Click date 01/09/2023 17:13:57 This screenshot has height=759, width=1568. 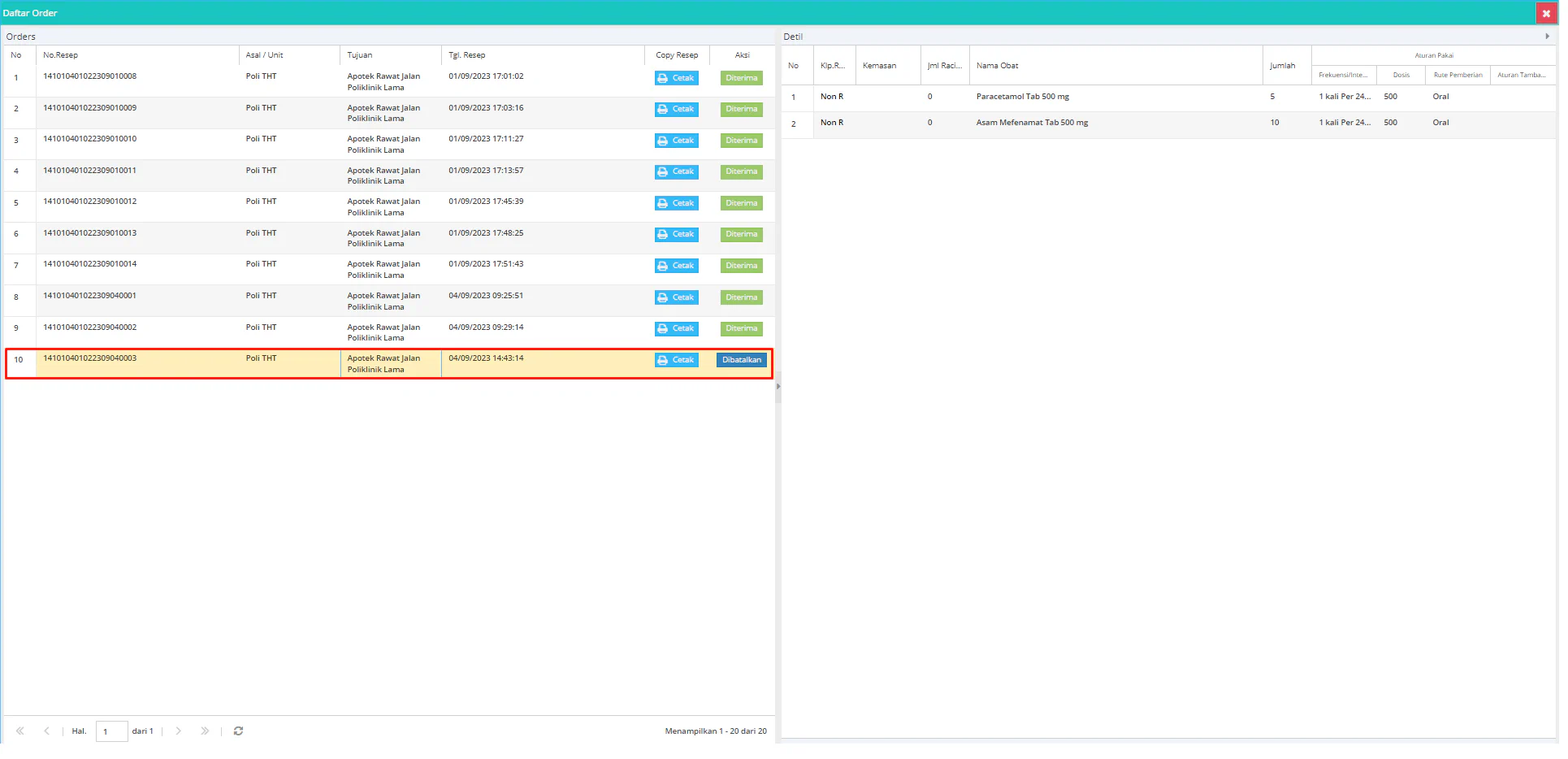[x=486, y=171]
